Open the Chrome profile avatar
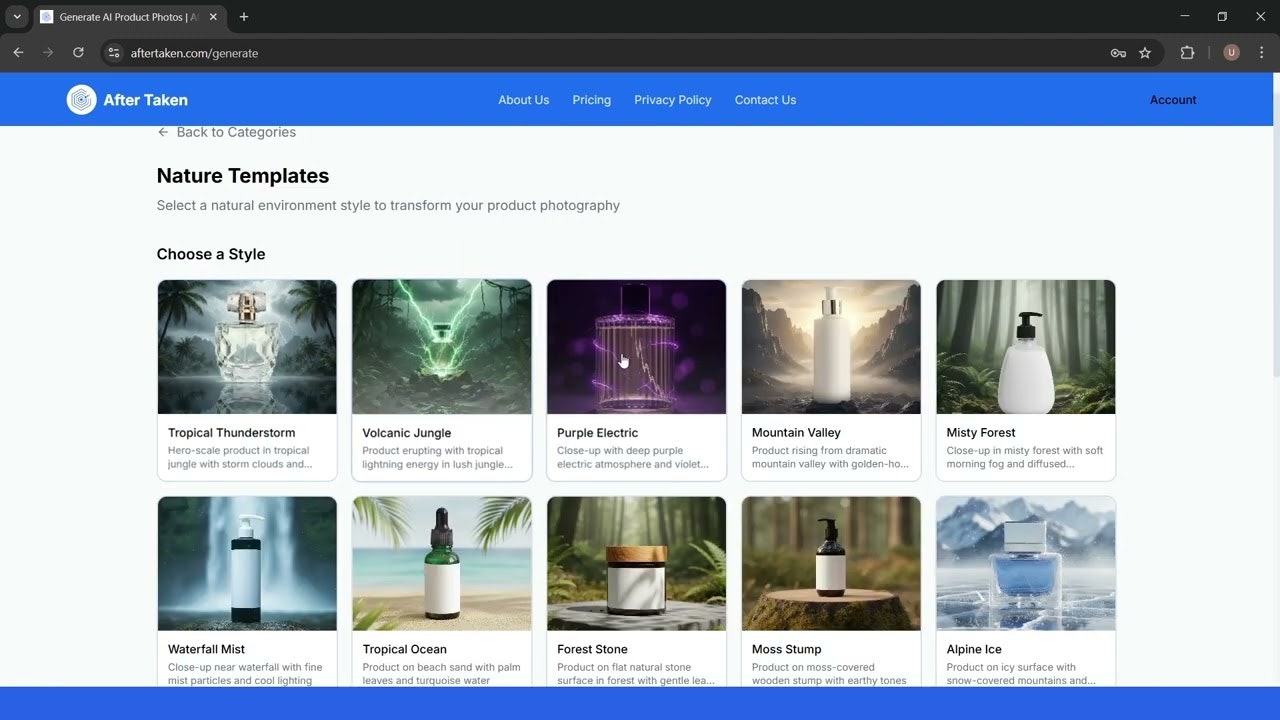Image resolution: width=1280 pixels, height=720 pixels. click(x=1231, y=53)
